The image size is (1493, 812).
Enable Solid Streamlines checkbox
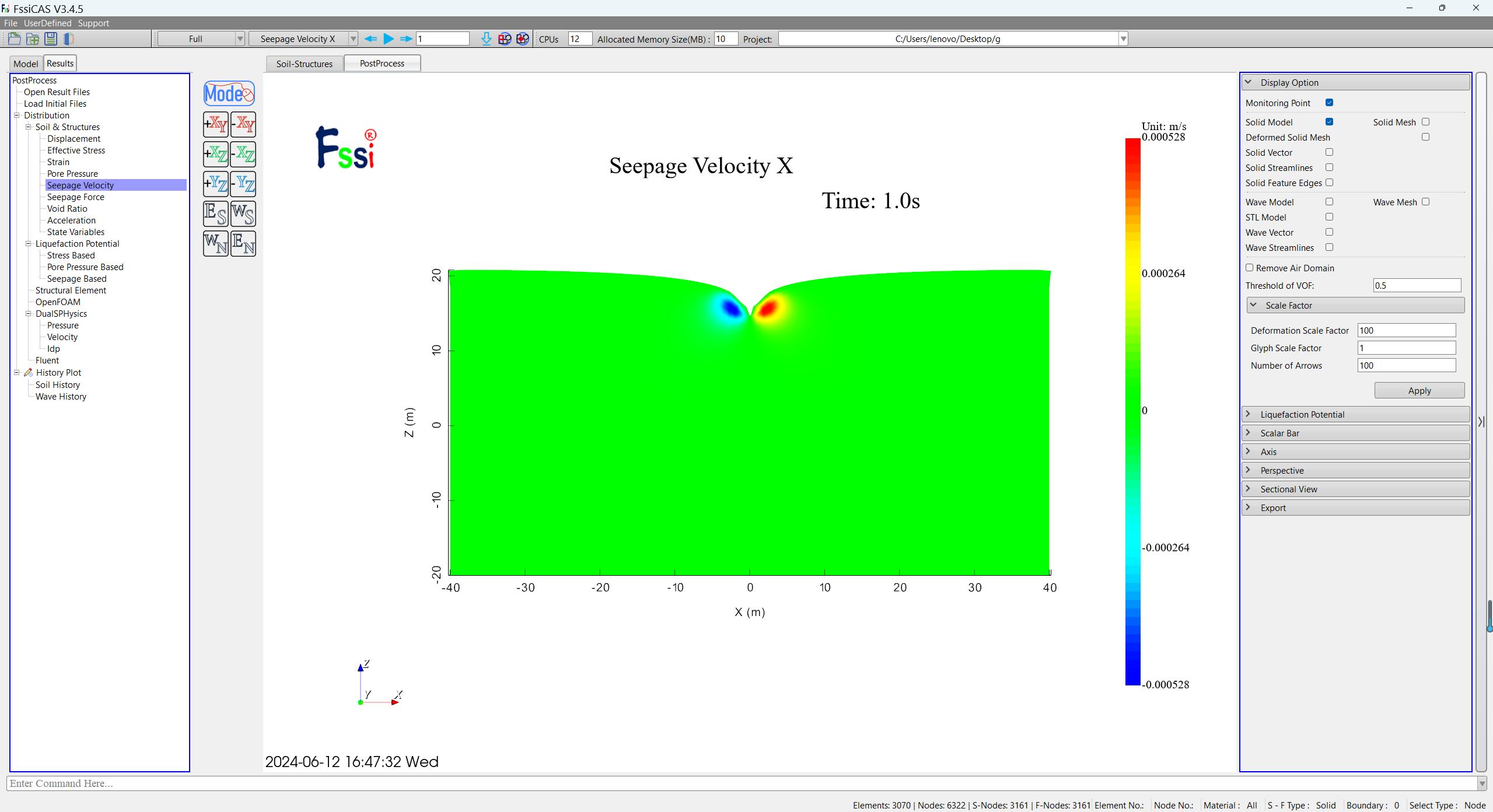click(x=1329, y=167)
